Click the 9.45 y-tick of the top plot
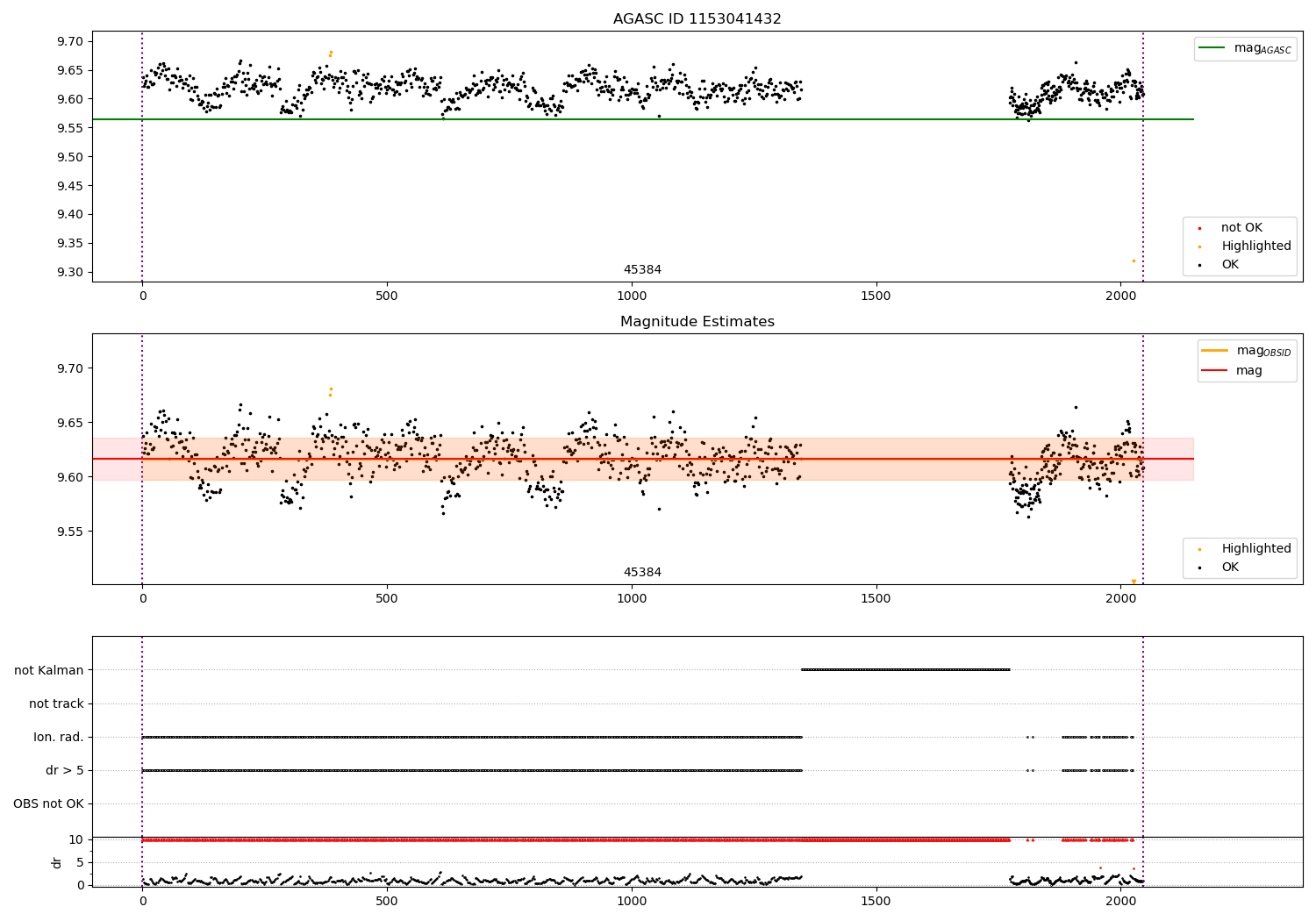Image resolution: width=1316 pixels, height=921 pixels. point(71,186)
